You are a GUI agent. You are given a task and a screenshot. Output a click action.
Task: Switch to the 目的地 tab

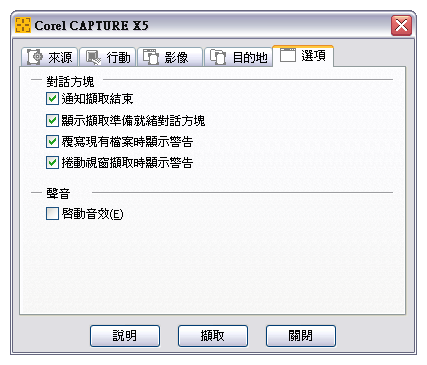(x=238, y=57)
